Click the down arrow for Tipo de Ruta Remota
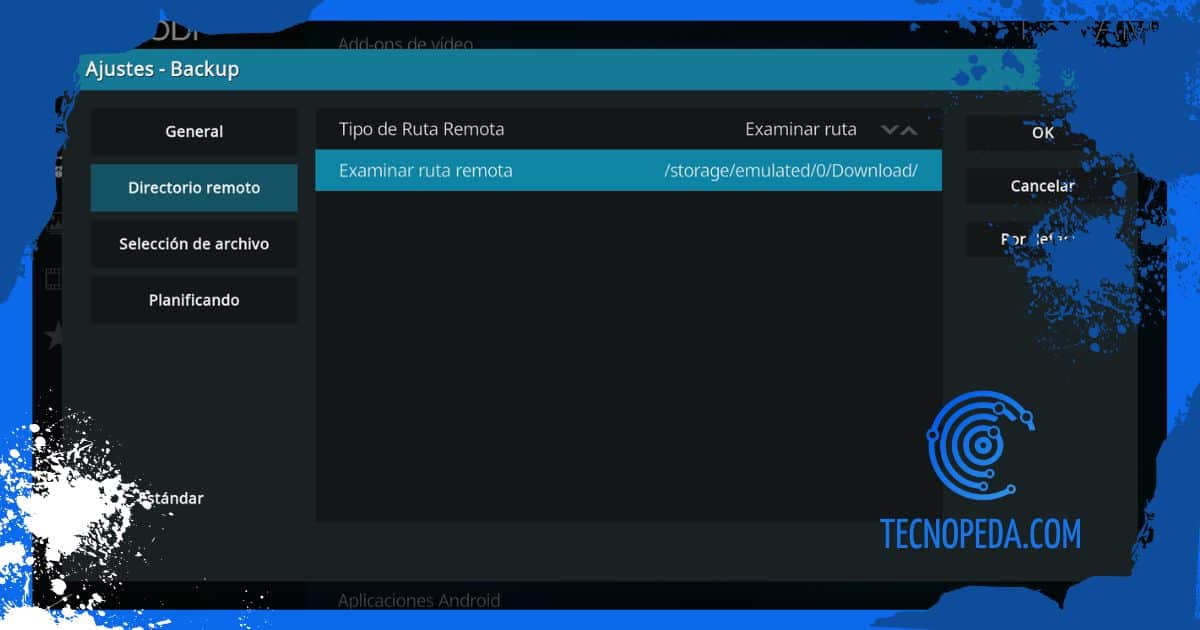The height and width of the screenshot is (630, 1200). (889, 130)
